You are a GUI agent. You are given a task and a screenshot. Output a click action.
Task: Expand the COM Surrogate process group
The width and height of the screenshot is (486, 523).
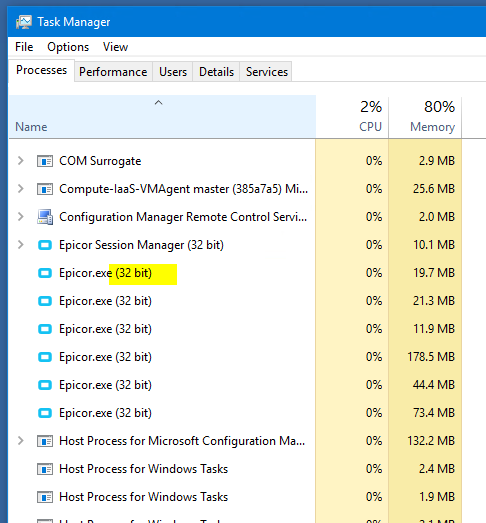[21, 161]
